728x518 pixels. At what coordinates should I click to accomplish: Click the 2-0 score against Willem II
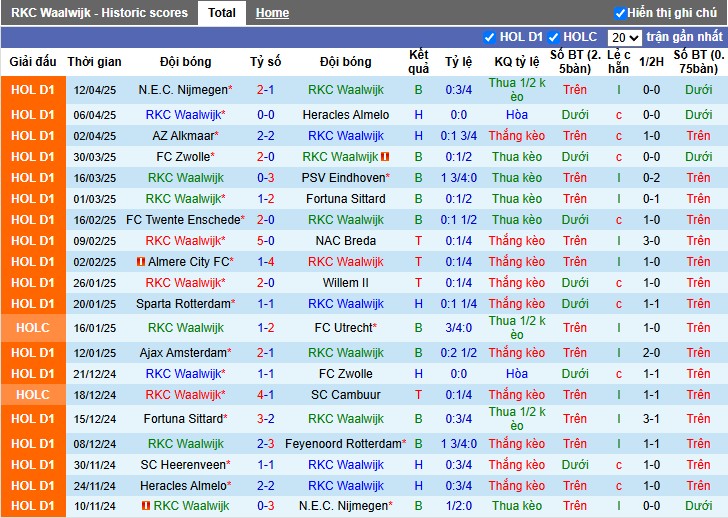pos(266,283)
